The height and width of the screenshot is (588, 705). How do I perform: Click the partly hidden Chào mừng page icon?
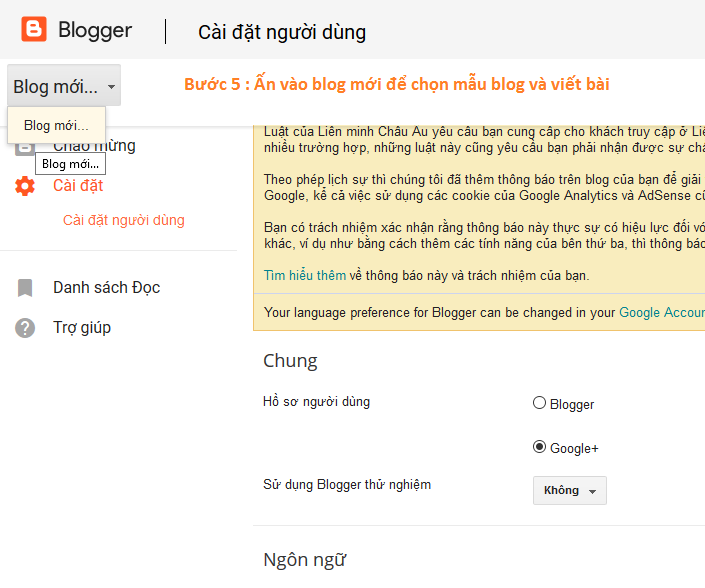[25, 148]
